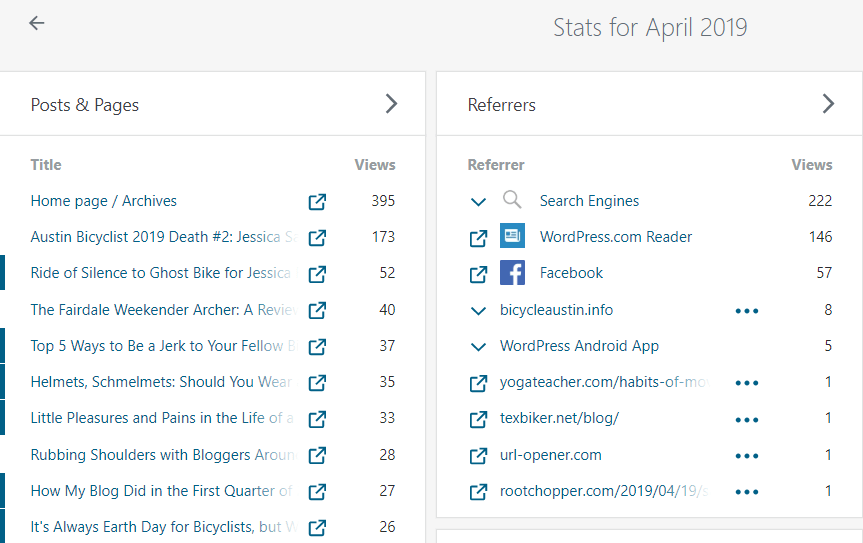The image size is (863, 543).
Task: Open the Posts & Pages detail chevron
Action: click(391, 104)
